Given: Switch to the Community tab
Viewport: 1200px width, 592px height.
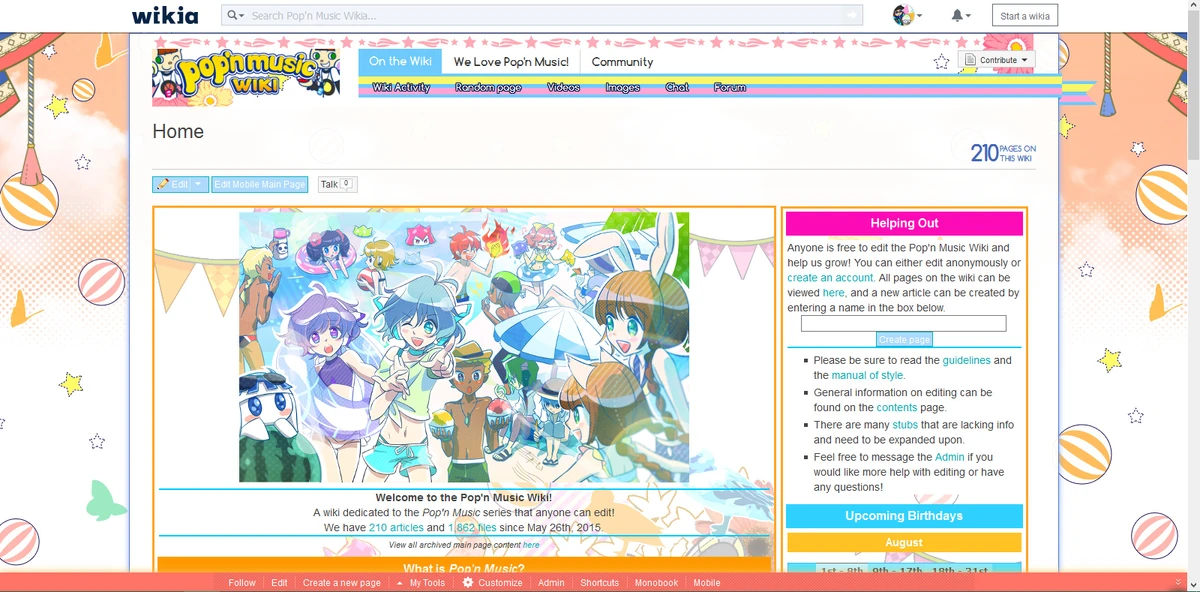Looking at the screenshot, I should click(x=622, y=61).
